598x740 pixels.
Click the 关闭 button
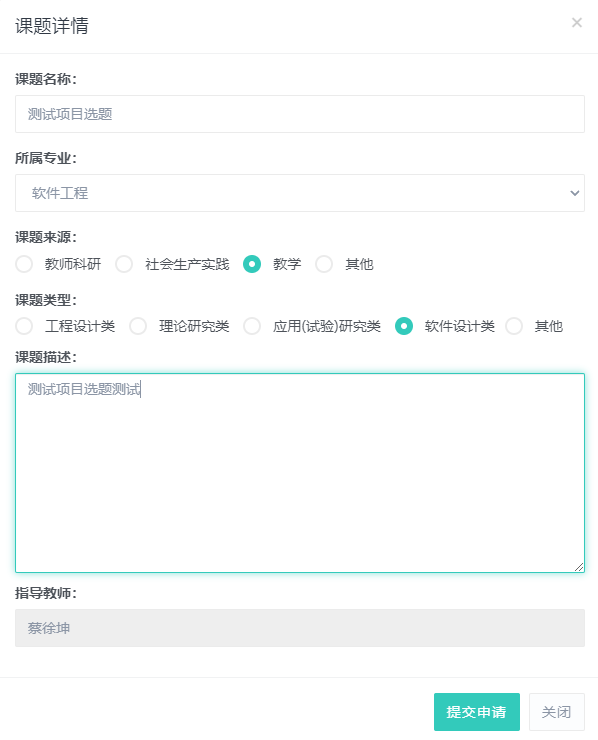click(556, 712)
